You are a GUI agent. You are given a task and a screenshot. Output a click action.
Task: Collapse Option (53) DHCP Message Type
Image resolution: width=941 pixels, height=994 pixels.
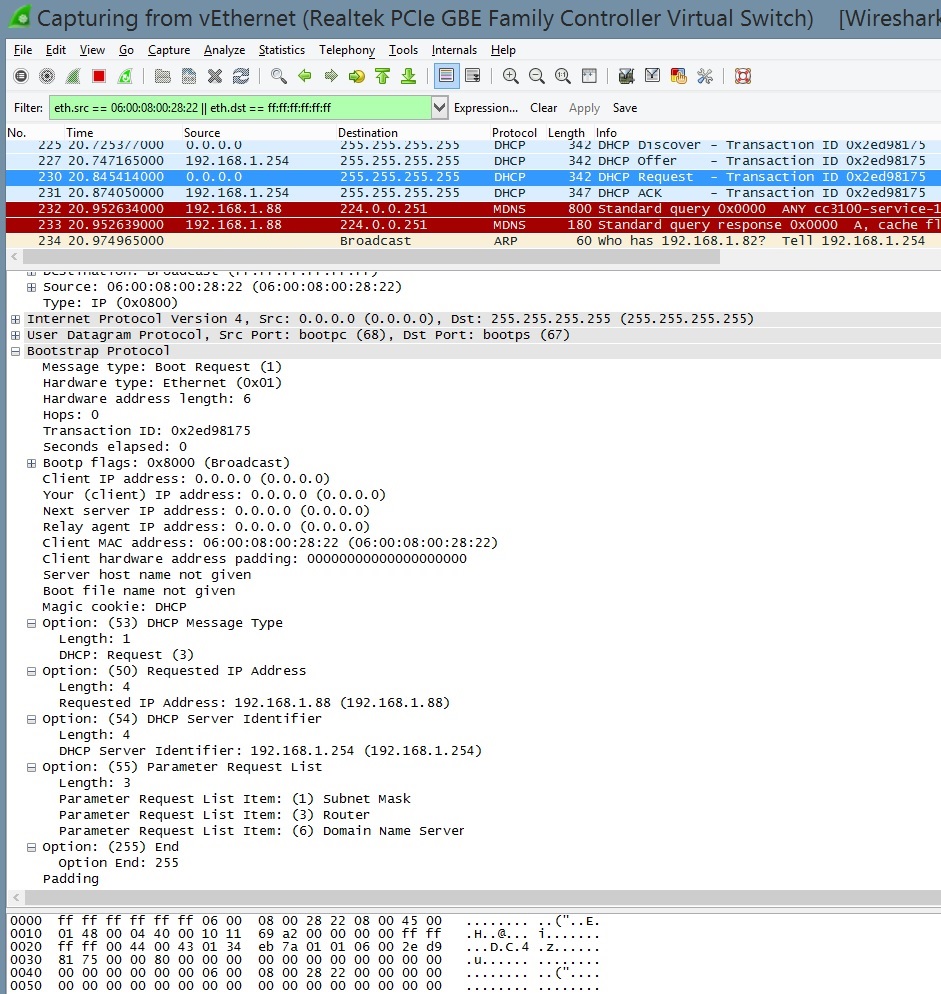coord(31,623)
